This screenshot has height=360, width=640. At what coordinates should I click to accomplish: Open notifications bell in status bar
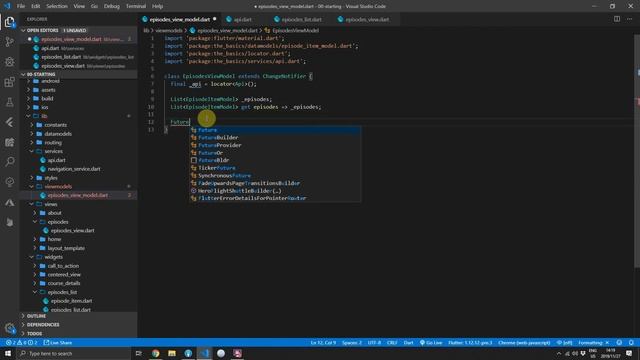pos(631,342)
